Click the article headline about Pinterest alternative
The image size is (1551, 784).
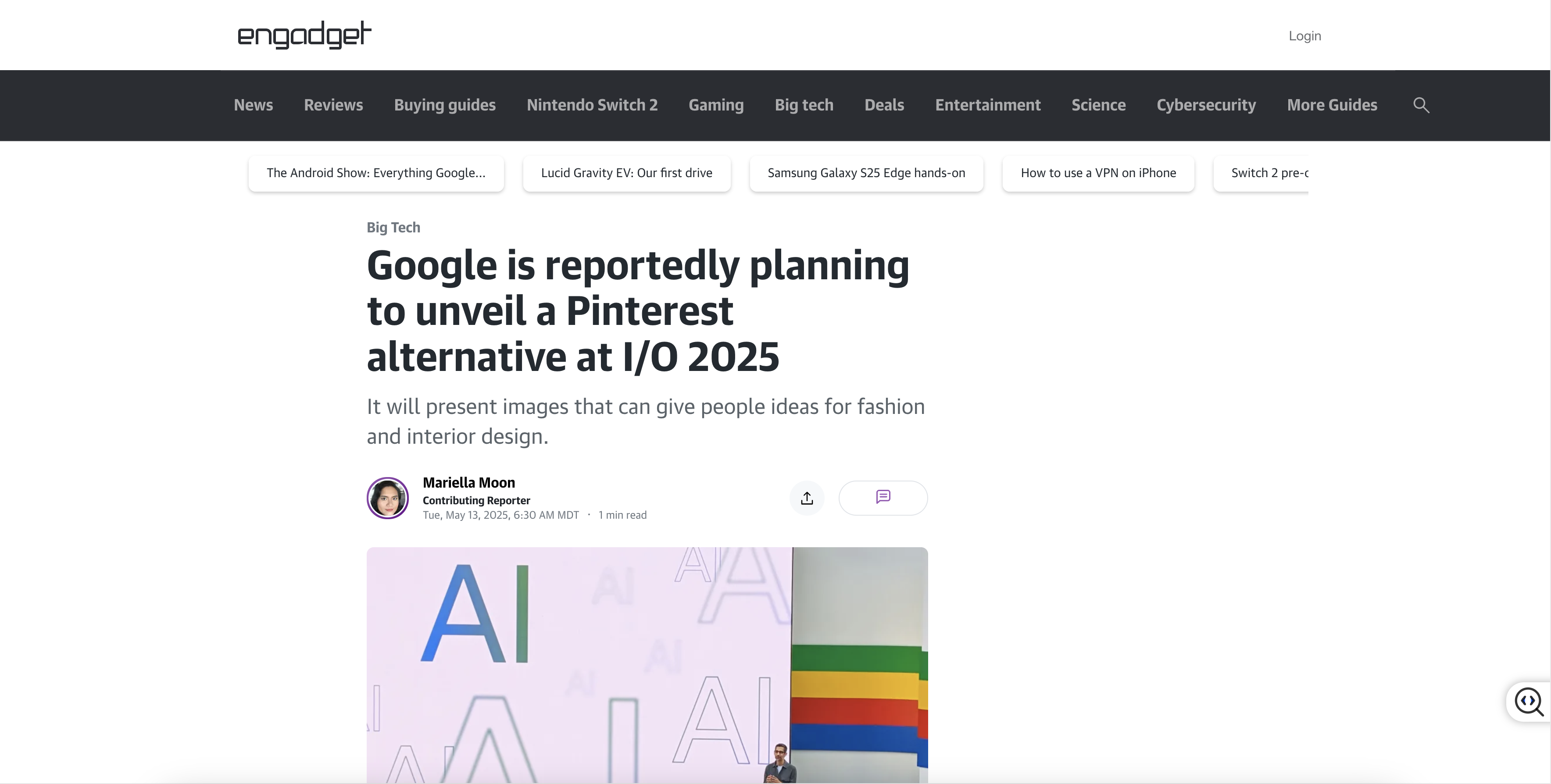pos(638,310)
